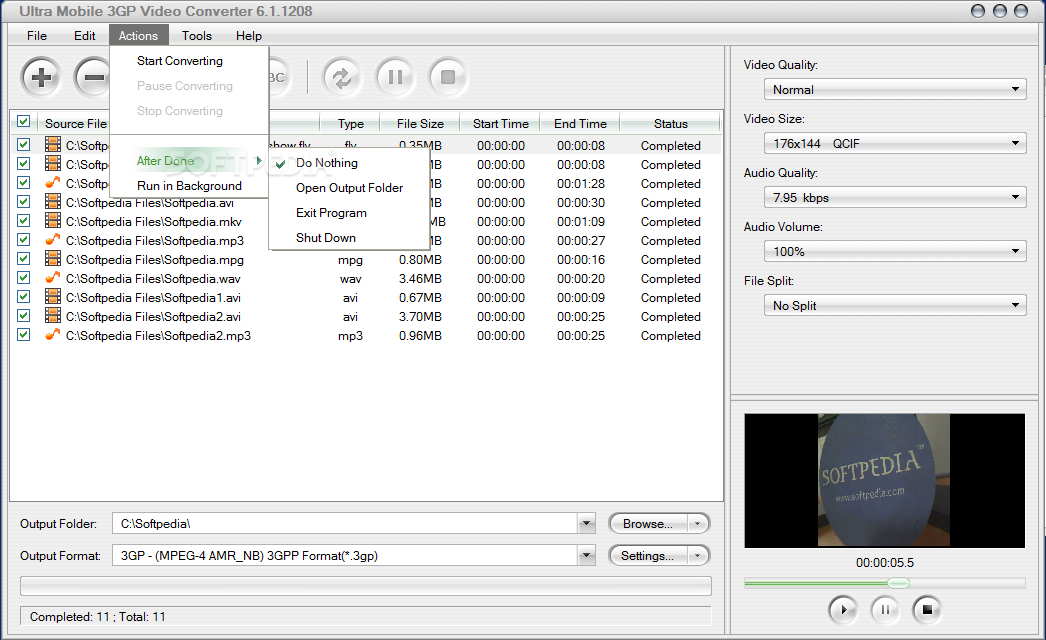Play the preview video

(x=843, y=609)
